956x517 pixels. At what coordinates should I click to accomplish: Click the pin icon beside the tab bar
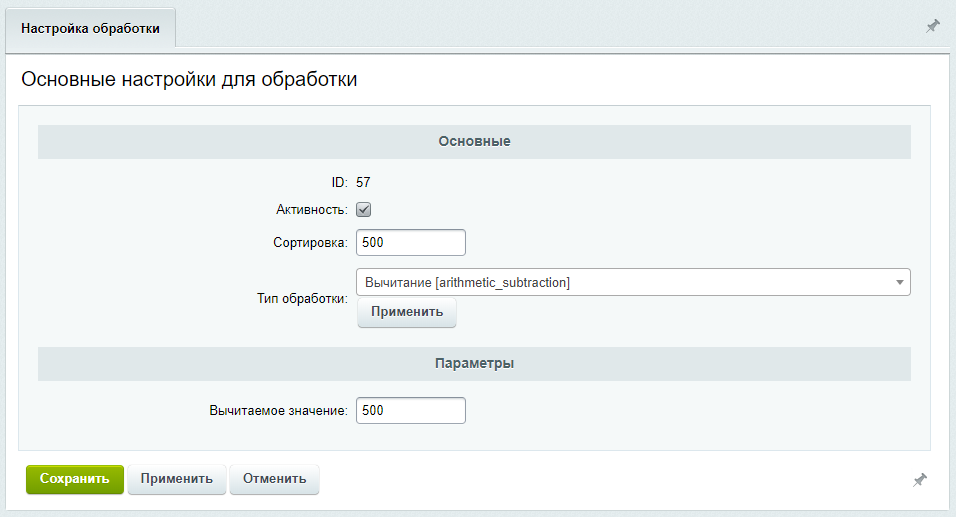coord(933,26)
